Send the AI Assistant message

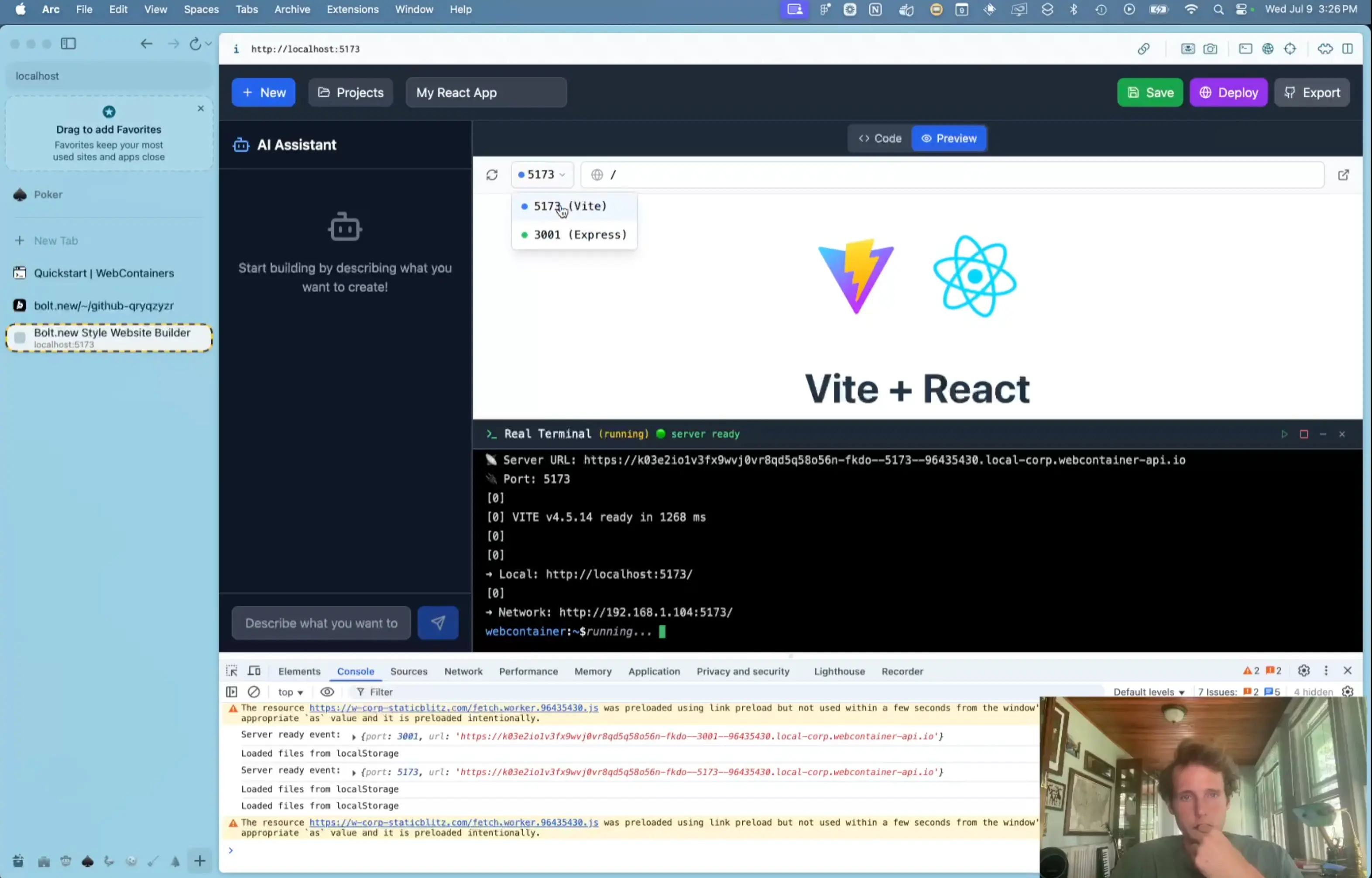pyautogui.click(x=438, y=623)
